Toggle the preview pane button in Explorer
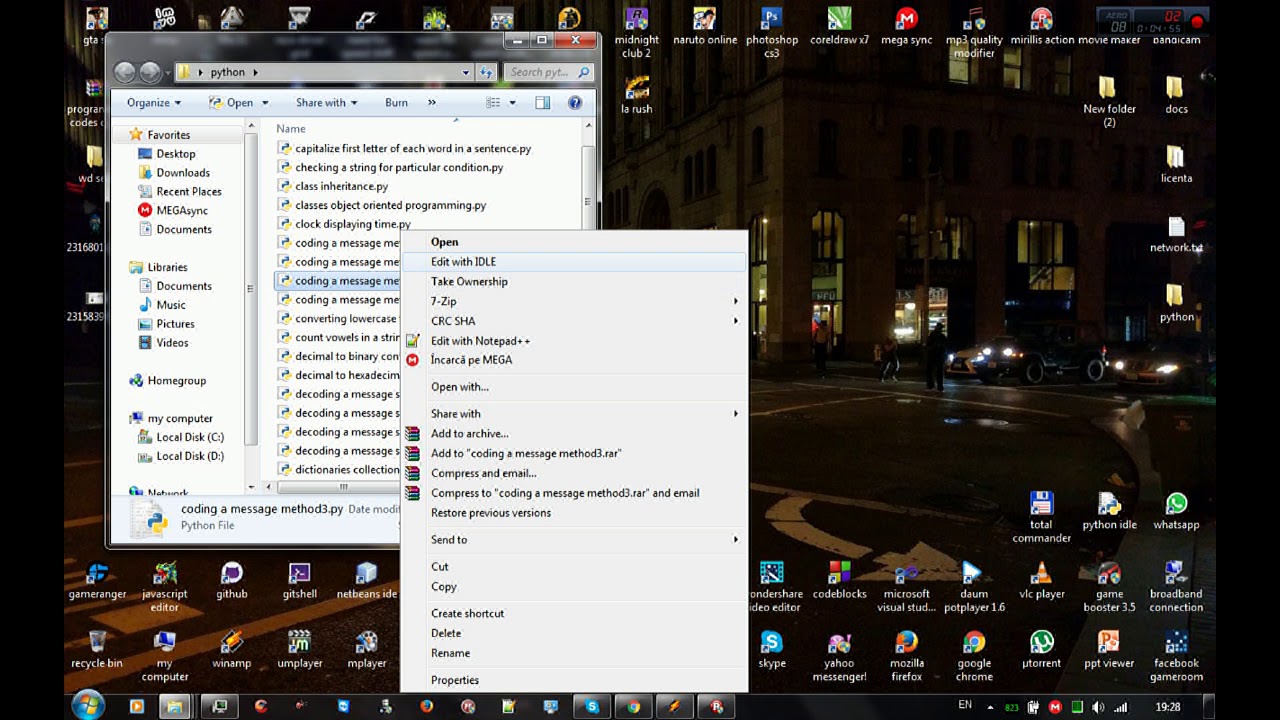This screenshot has width=1280, height=720. tap(542, 103)
